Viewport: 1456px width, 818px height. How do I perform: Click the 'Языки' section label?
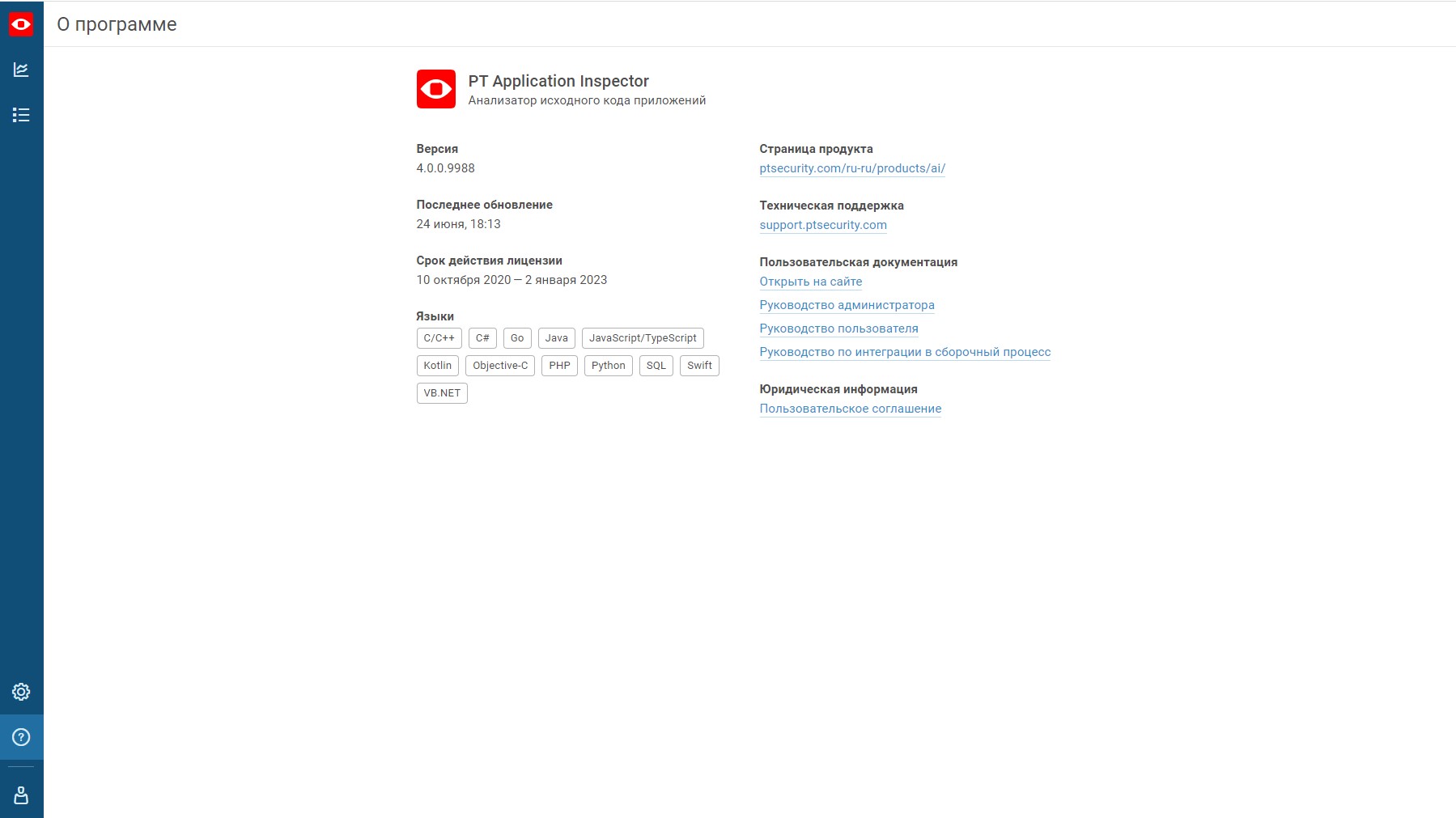tap(435, 316)
